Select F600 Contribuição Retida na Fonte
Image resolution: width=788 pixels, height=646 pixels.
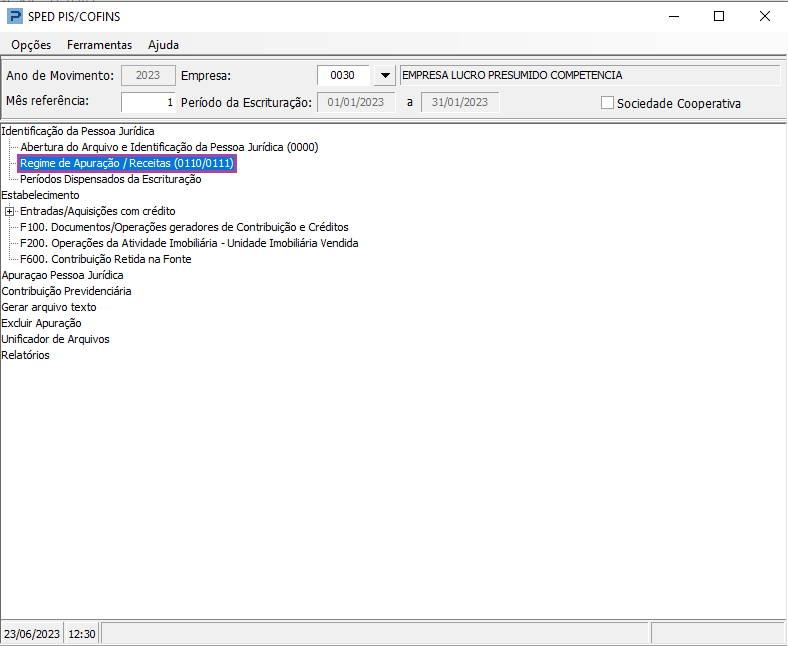coord(106,259)
